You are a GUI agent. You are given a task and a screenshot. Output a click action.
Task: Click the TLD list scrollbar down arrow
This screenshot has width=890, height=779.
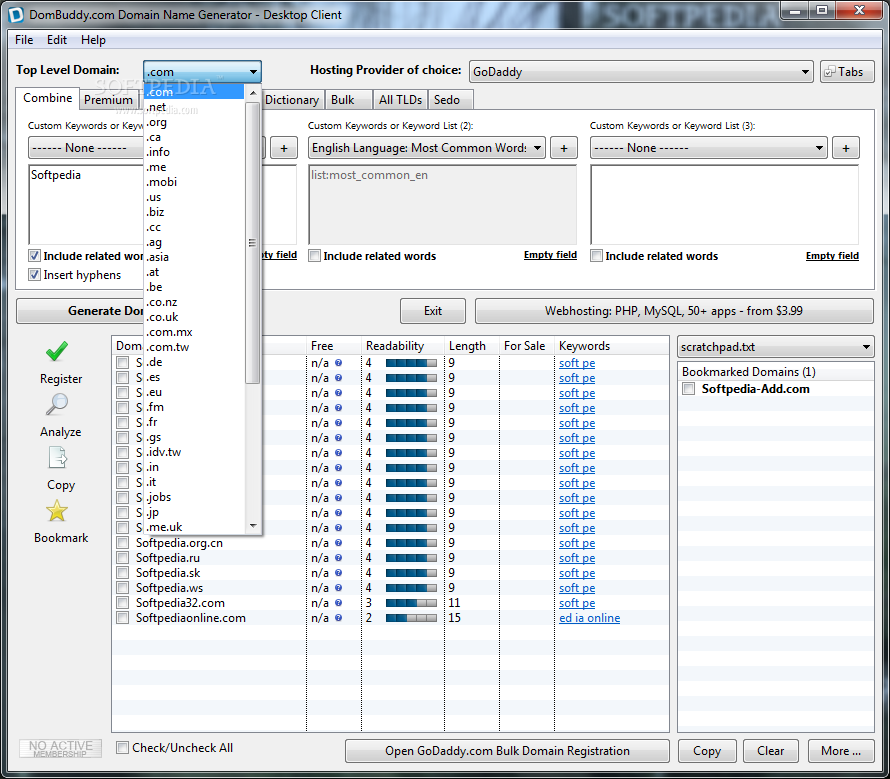253,526
